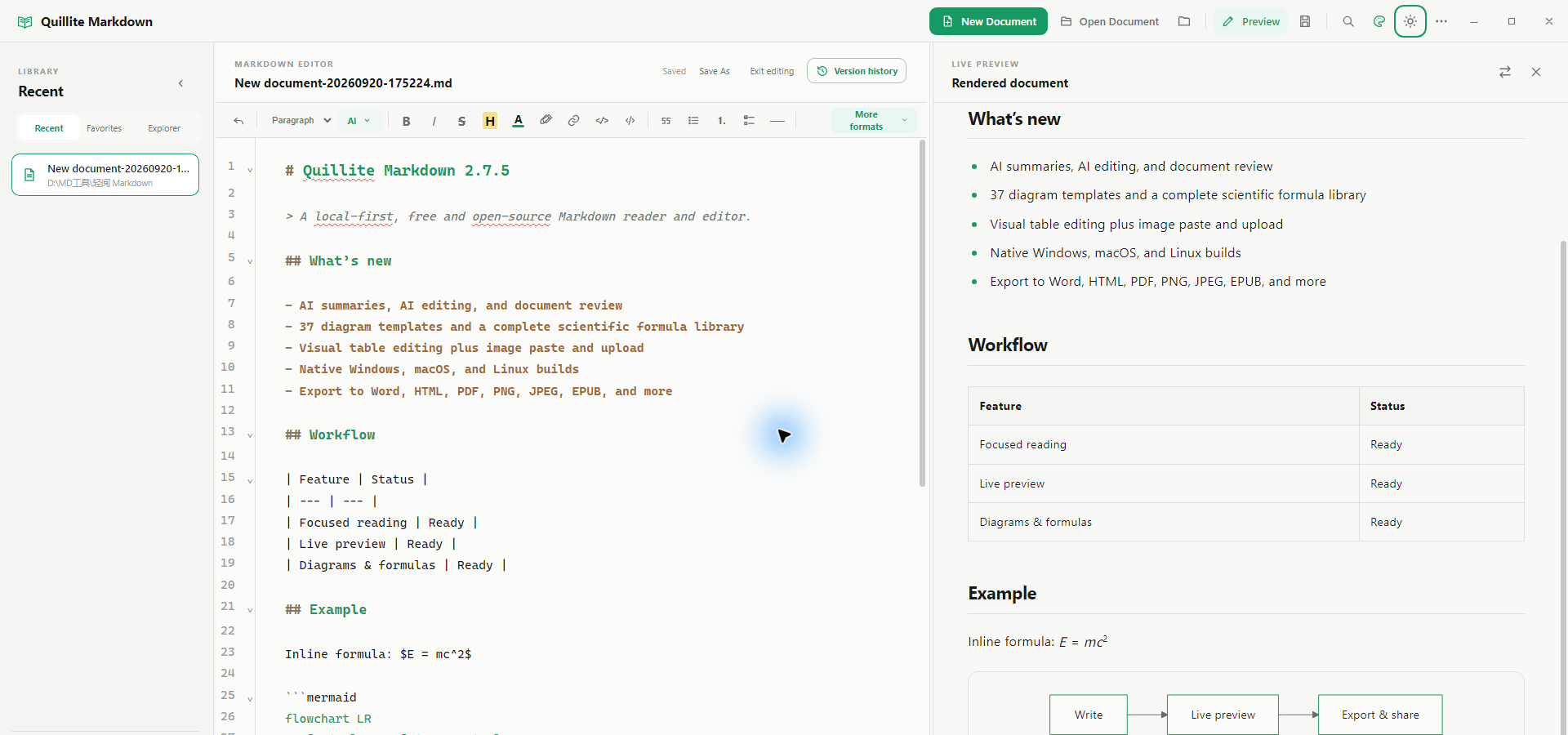Open the color palette theme icon
The image size is (1568, 735).
pos(1379,21)
